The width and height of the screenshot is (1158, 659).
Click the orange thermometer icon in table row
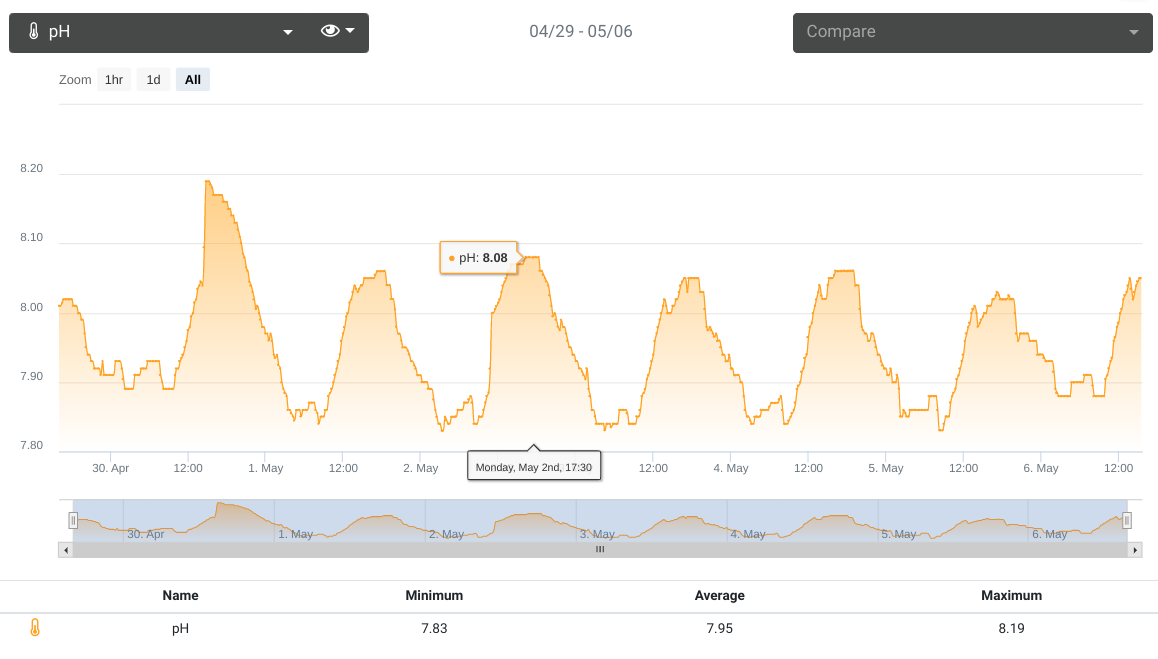tap(35, 628)
